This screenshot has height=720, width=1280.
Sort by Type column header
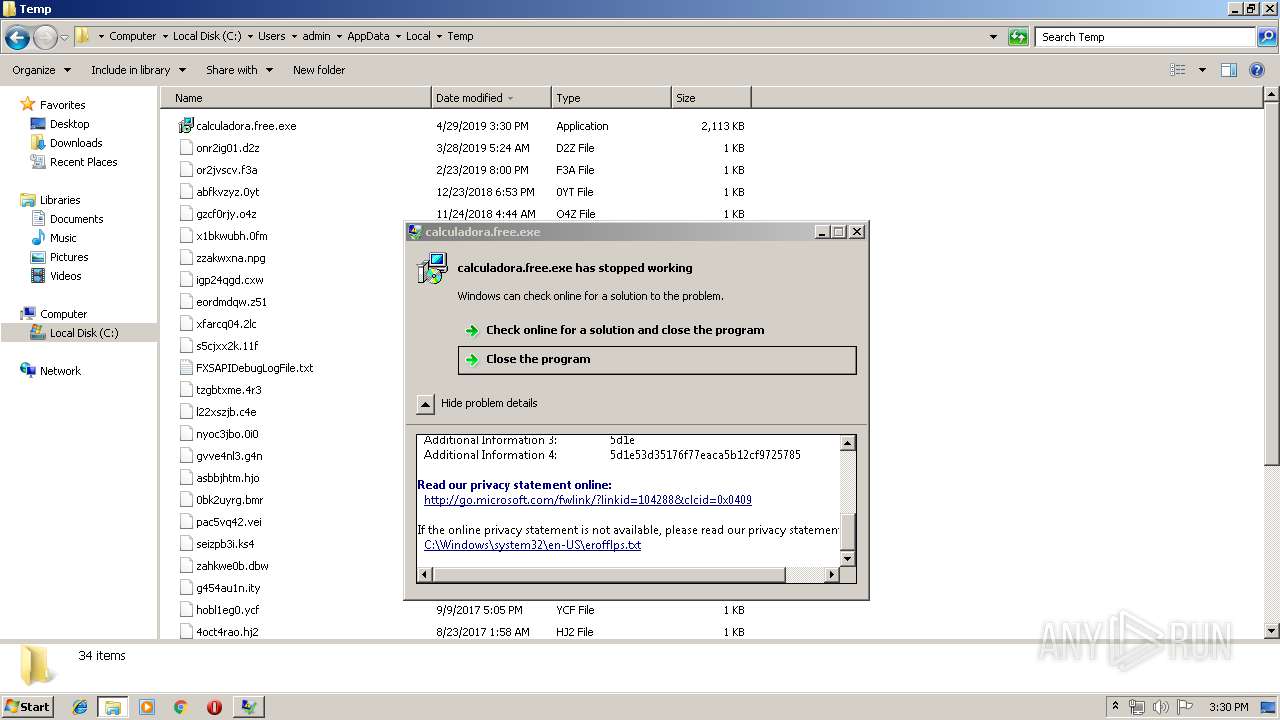pos(611,98)
